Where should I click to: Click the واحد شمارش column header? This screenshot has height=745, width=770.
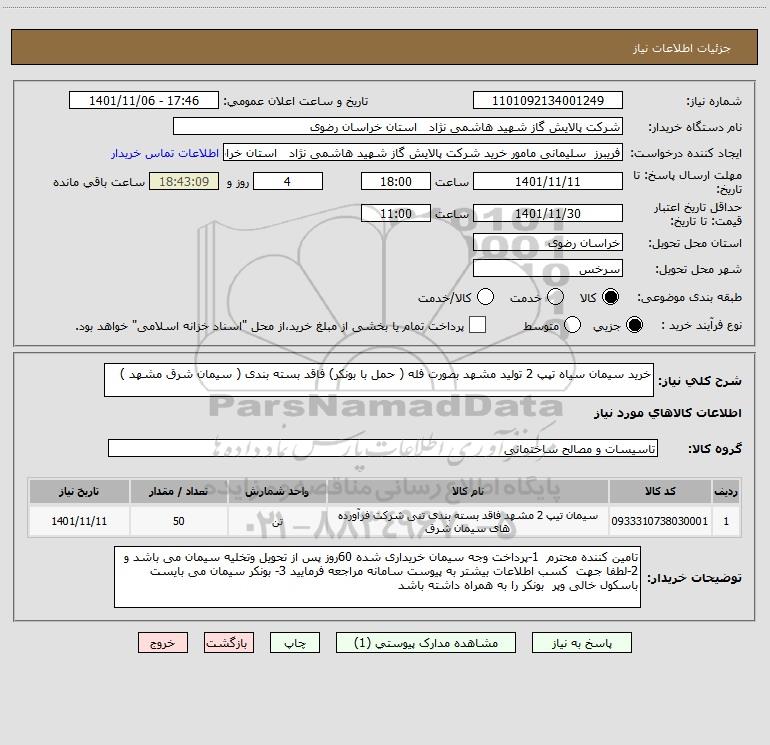pos(277,492)
